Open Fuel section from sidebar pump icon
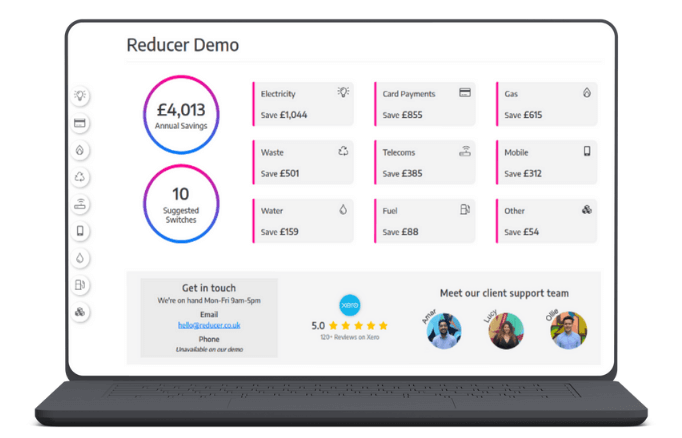682x438 pixels. pyautogui.click(x=80, y=285)
